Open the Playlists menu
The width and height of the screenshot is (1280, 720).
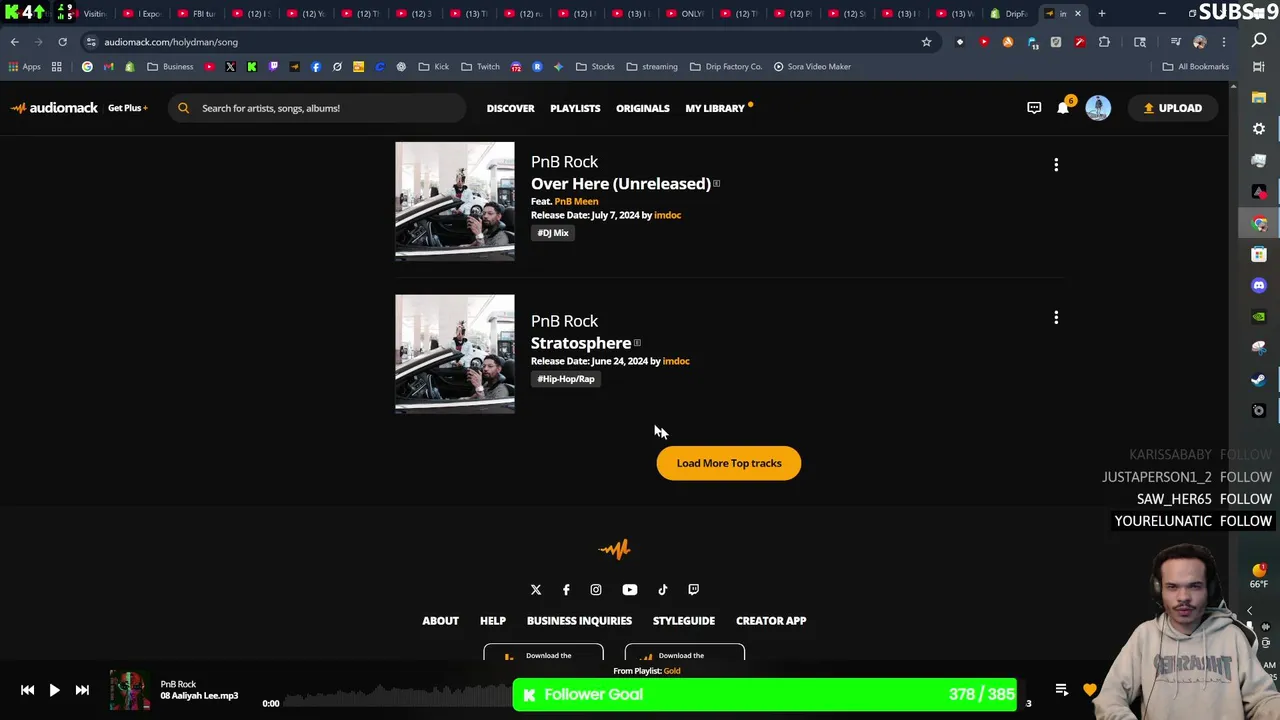coord(575,108)
